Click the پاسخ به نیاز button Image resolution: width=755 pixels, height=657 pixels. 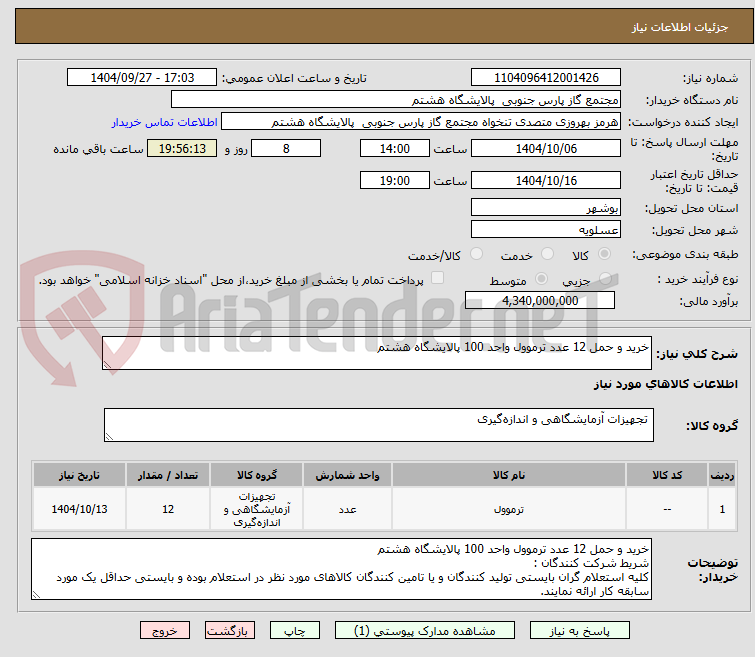580,631
